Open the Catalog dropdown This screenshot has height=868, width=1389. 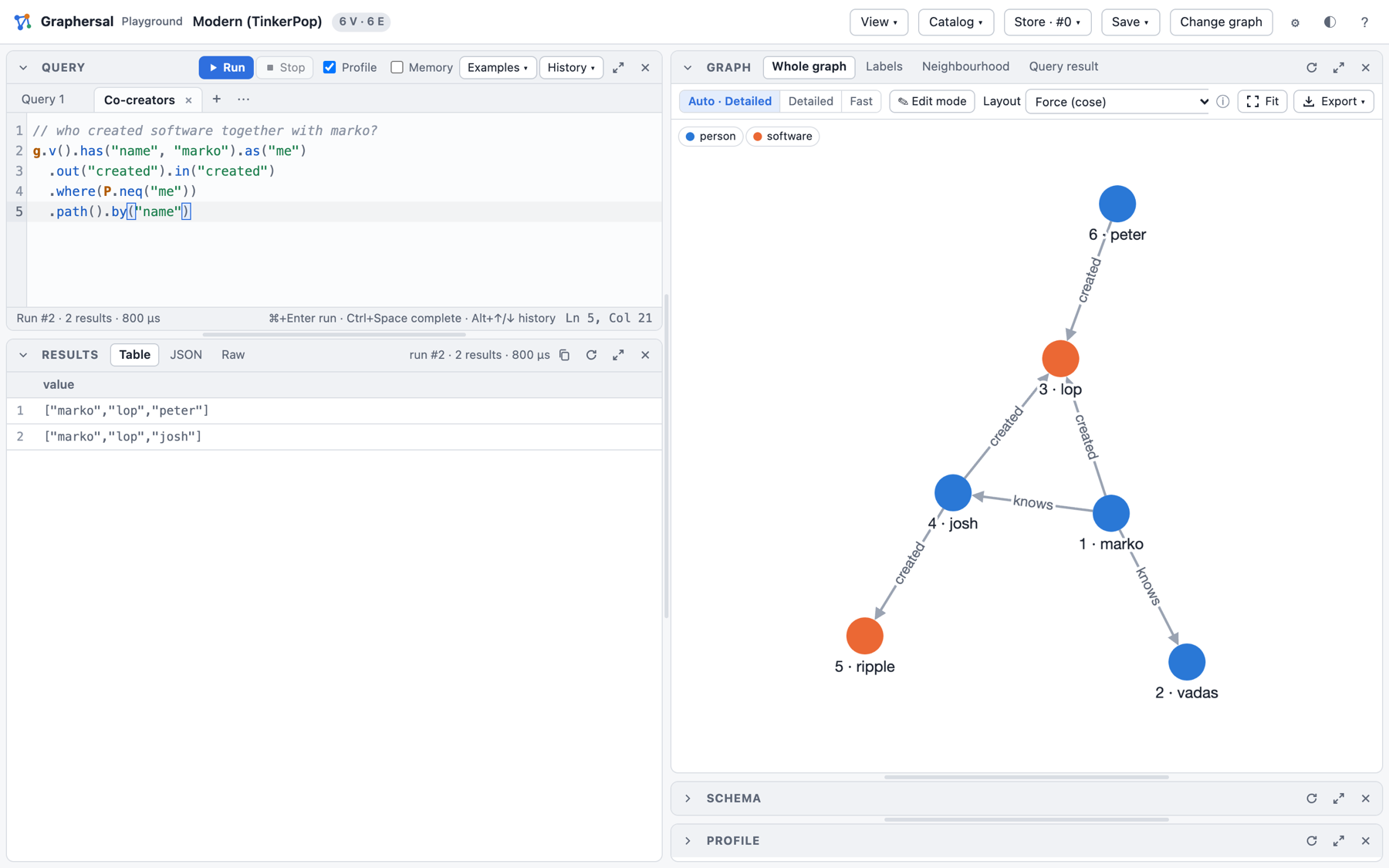point(956,22)
